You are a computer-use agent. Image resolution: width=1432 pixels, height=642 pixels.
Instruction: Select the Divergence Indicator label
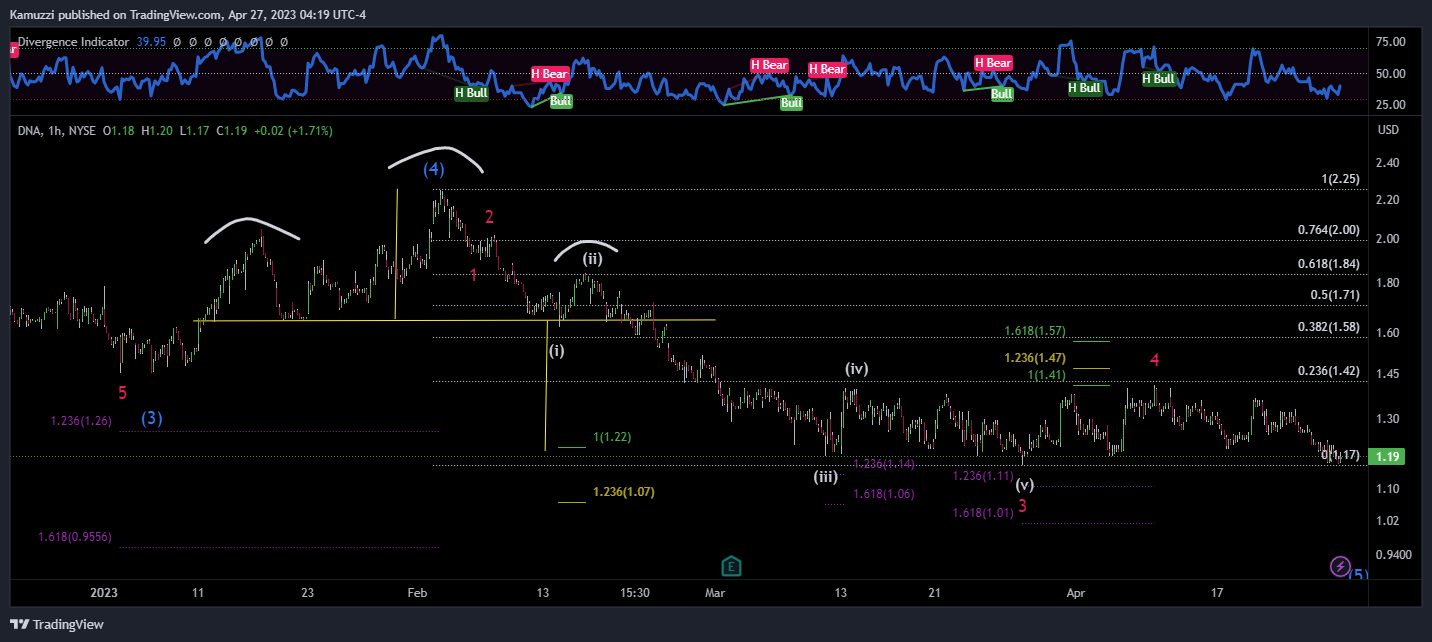74,42
